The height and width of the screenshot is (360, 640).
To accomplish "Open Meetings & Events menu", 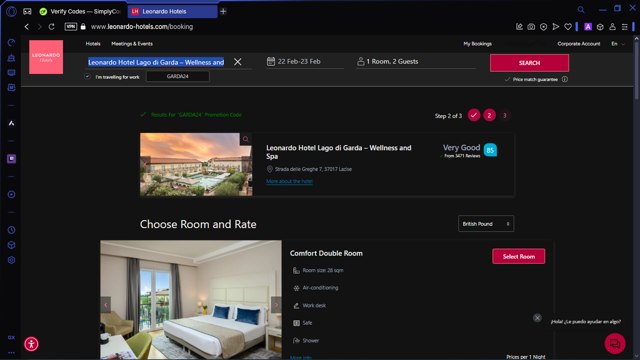I will coord(132,44).
